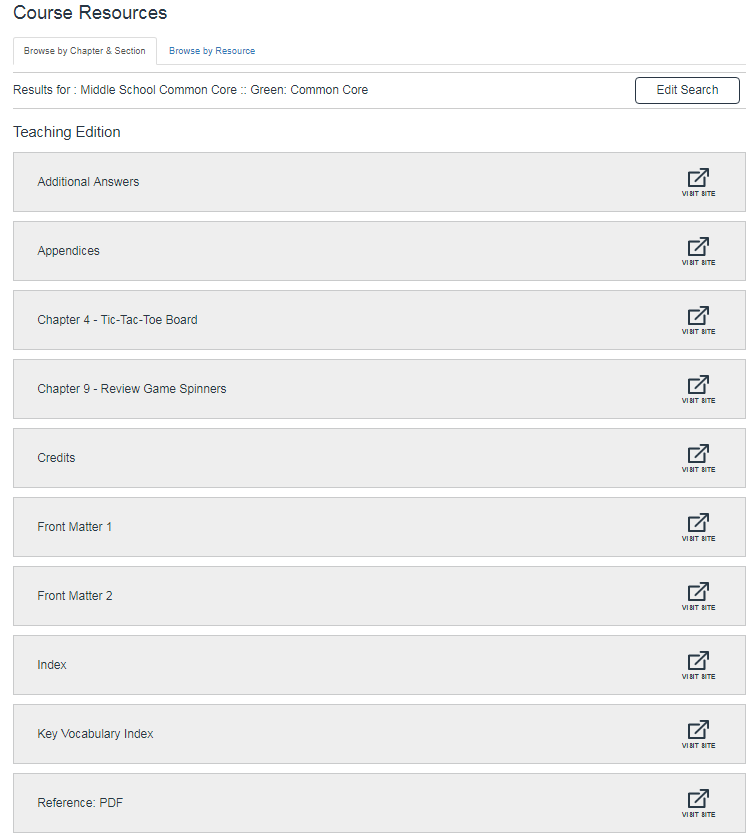This screenshot has height=840, width=756.
Task: Select the Appendices resource title
Action: point(68,251)
